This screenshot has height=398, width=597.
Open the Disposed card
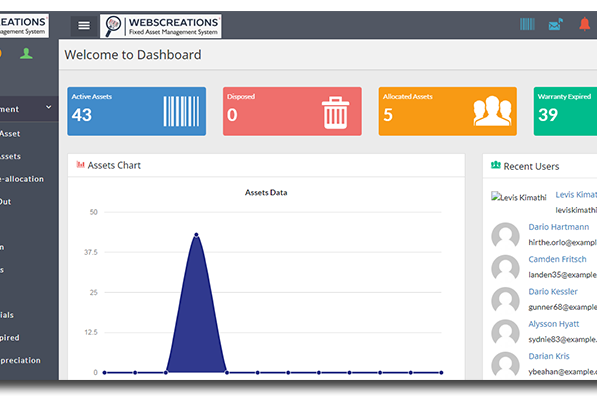[x=292, y=111]
